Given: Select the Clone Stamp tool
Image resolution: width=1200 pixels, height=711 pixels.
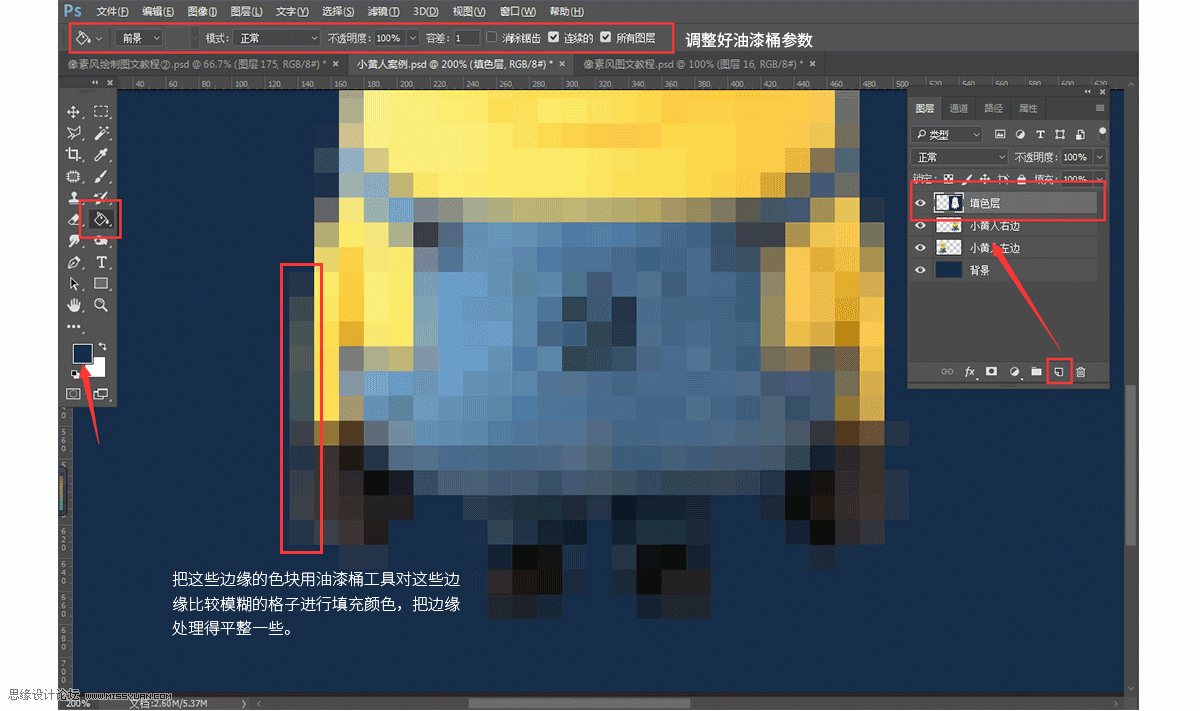Looking at the screenshot, I should pyautogui.click(x=74, y=197).
